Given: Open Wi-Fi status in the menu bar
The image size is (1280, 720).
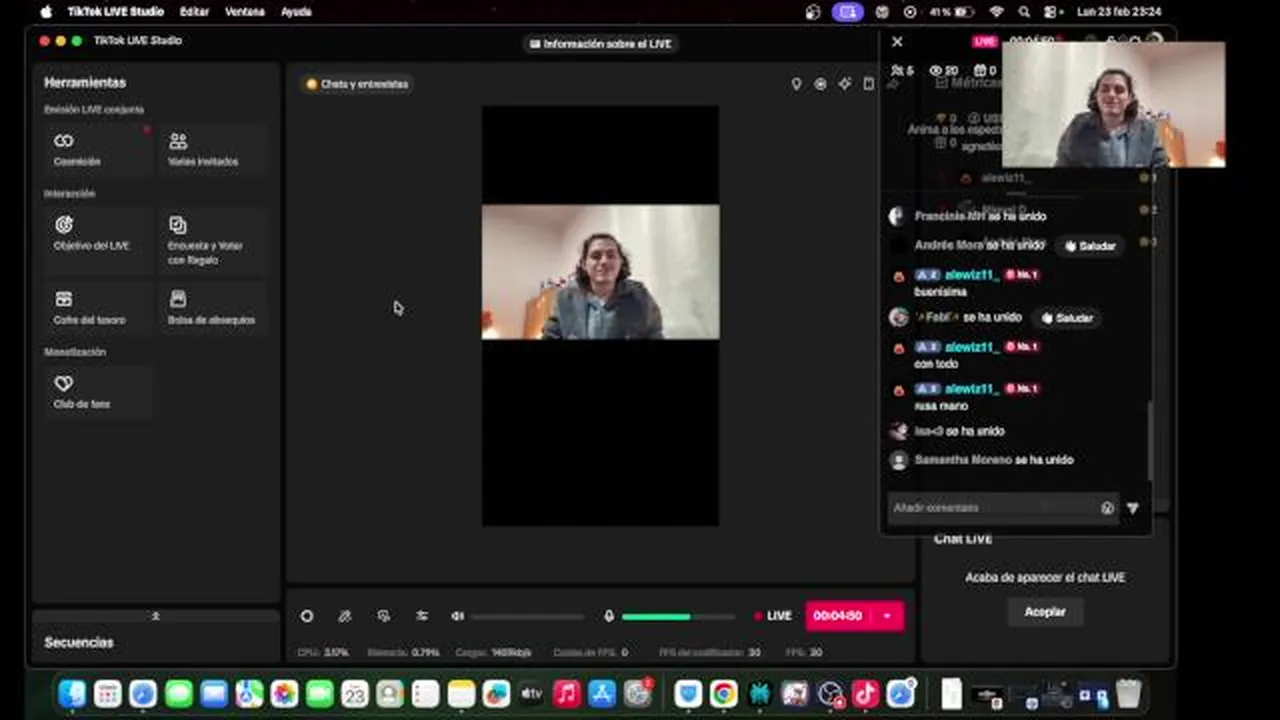Looking at the screenshot, I should (996, 12).
